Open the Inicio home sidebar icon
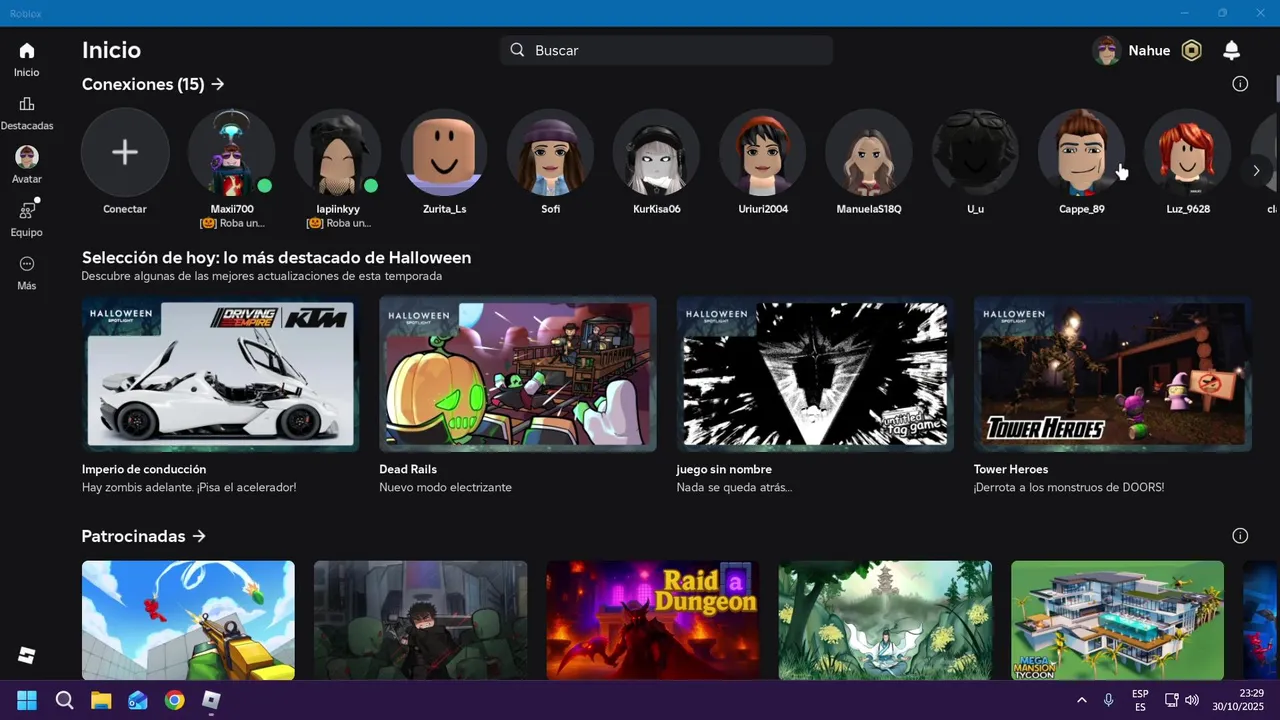The image size is (1280, 720). click(27, 51)
